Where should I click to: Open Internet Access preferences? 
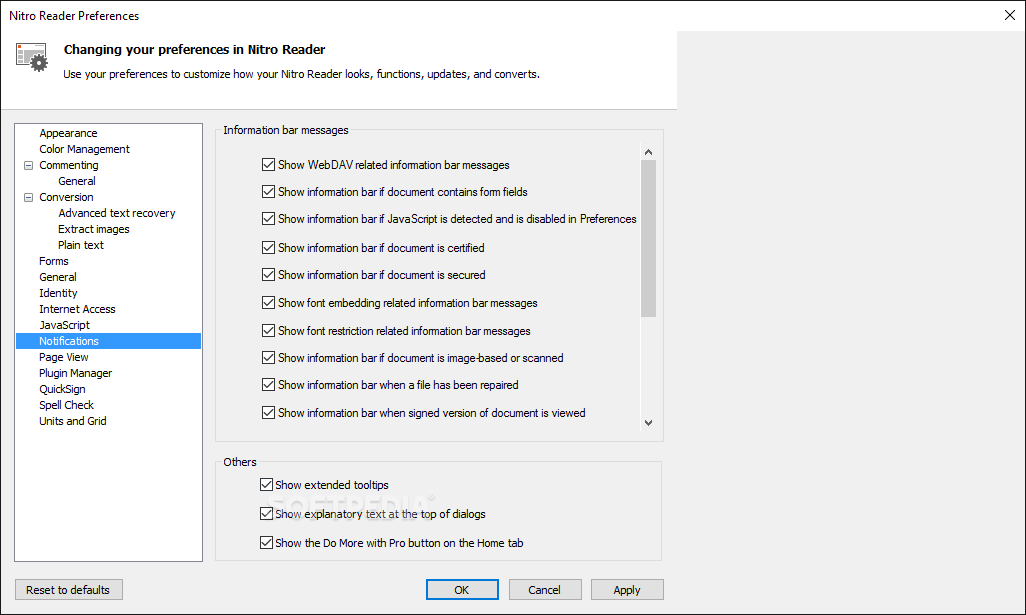tap(77, 309)
